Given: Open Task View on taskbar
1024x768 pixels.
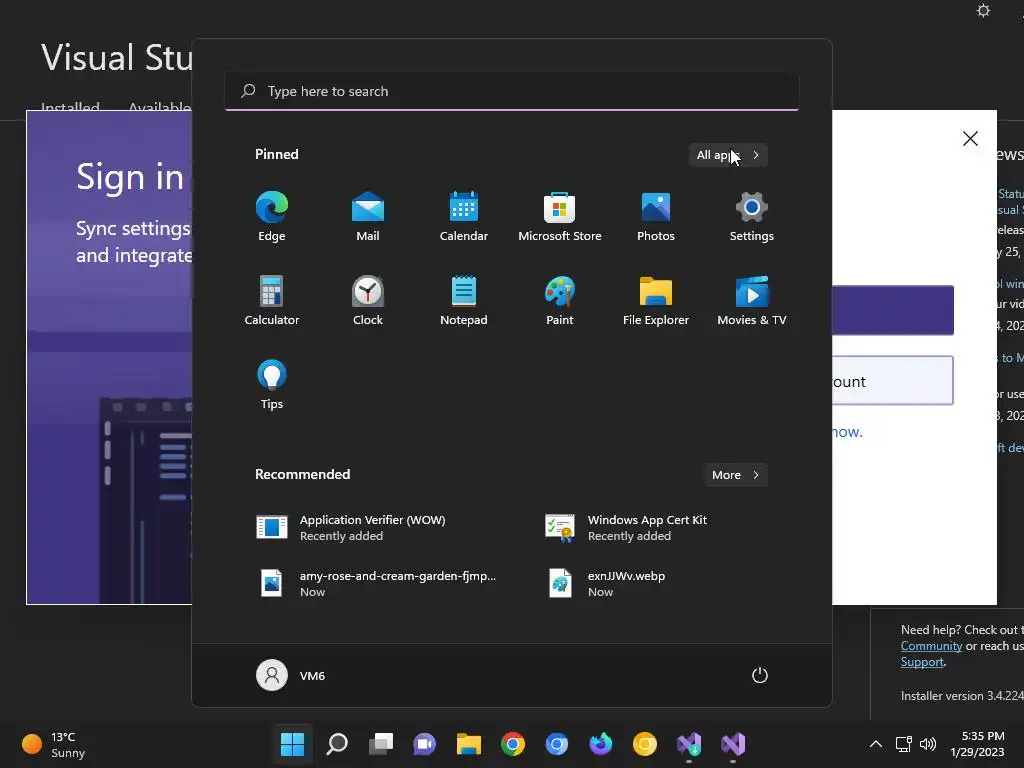Looking at the screenshot, I should [x=381, y=744].
